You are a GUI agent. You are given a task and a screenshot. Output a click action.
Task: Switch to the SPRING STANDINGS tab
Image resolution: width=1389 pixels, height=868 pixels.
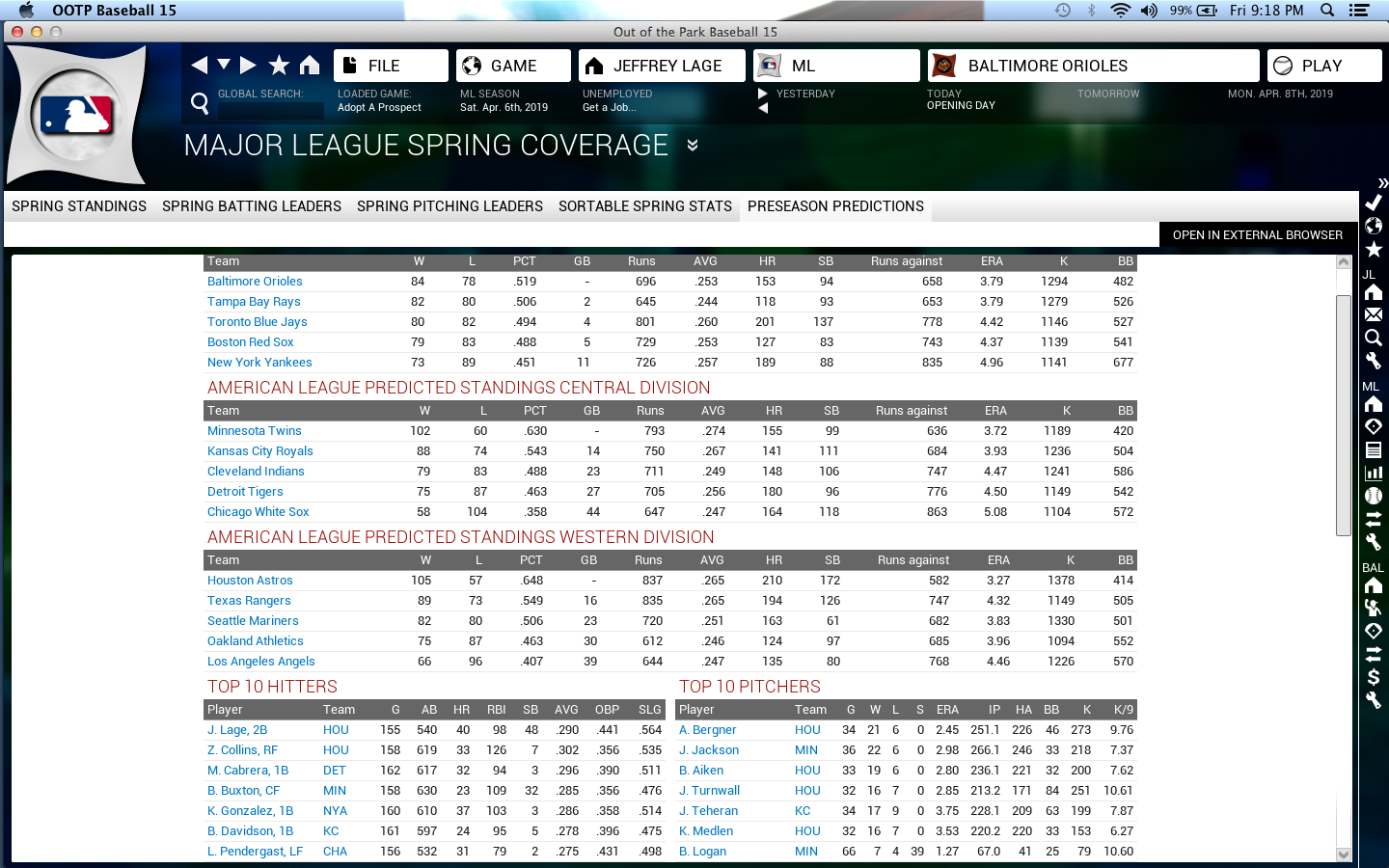(79, 206)
